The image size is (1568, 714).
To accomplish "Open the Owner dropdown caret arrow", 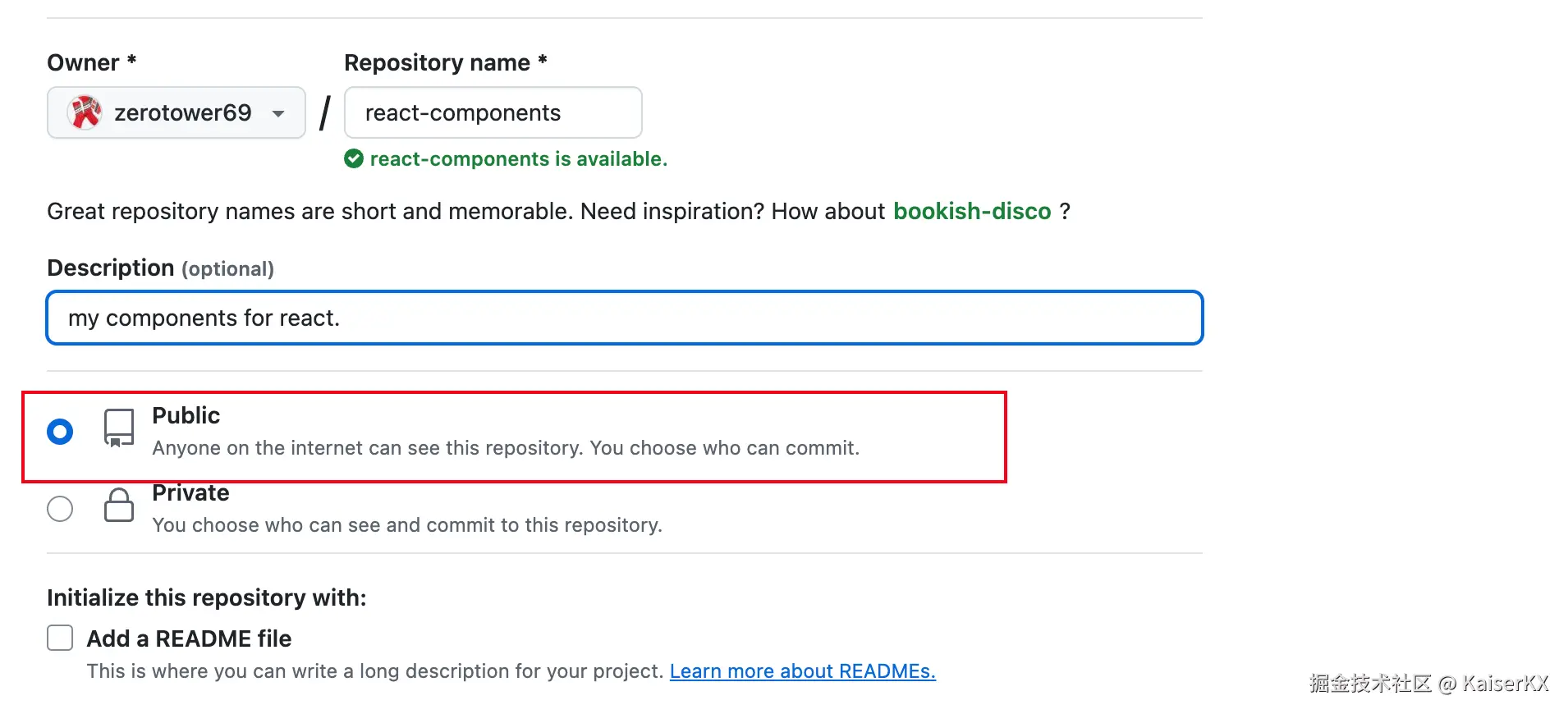I will point(278,113).
